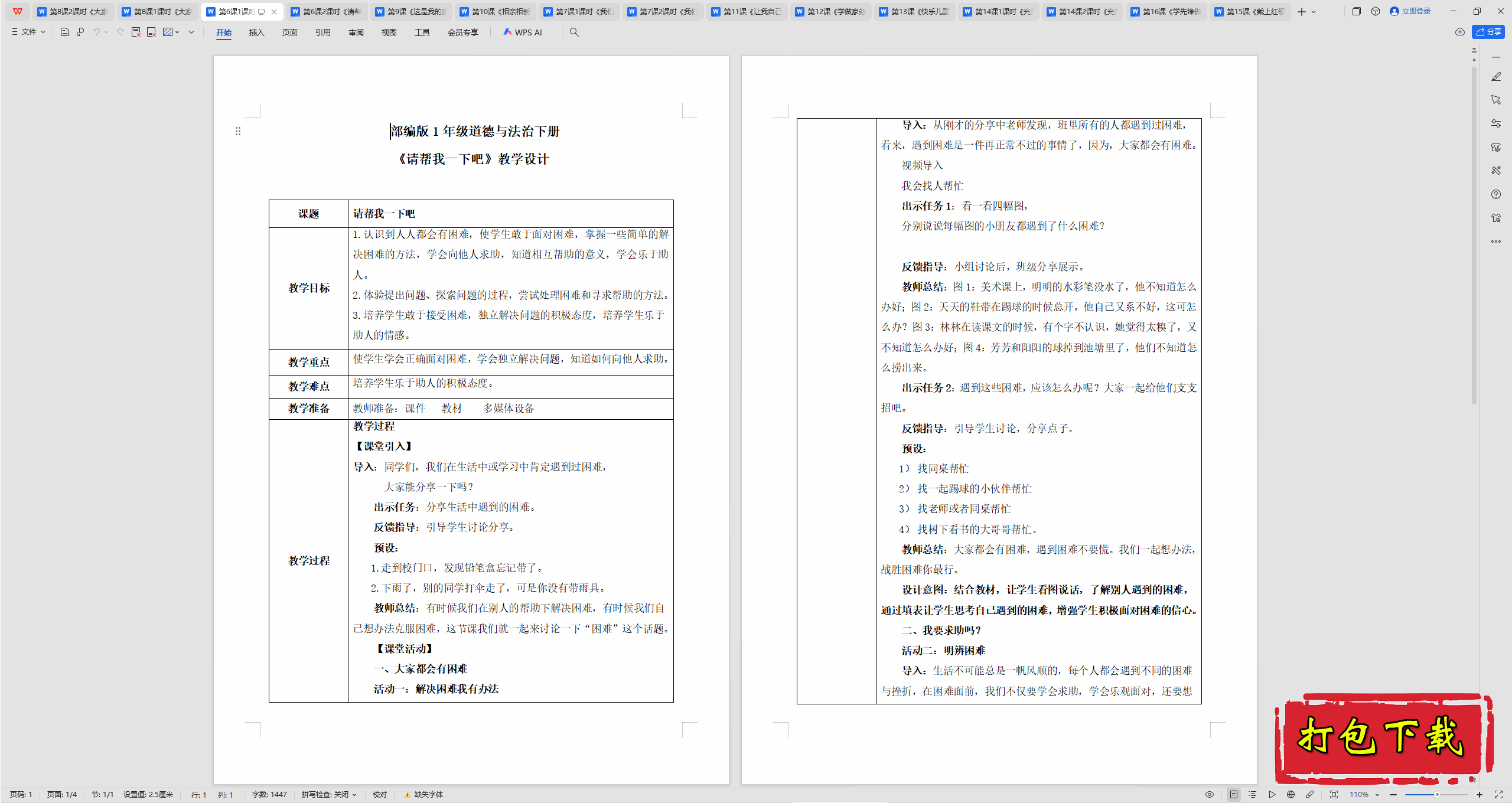
Task: Switch to 第8课2课时 document tab
Action: tap(73, 11)
